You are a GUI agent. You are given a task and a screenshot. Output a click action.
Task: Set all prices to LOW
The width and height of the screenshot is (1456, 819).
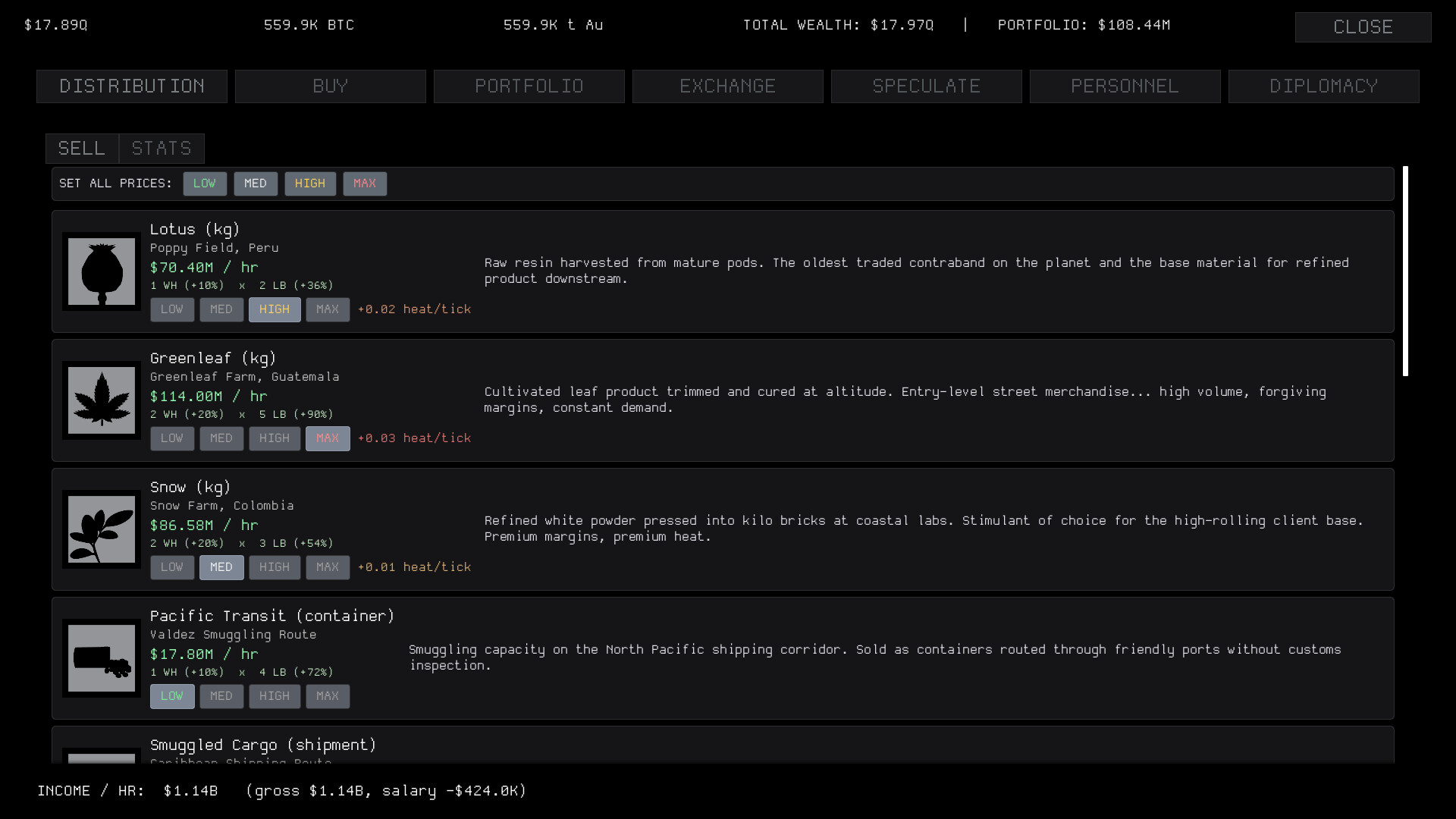click(x=205, y=184)
